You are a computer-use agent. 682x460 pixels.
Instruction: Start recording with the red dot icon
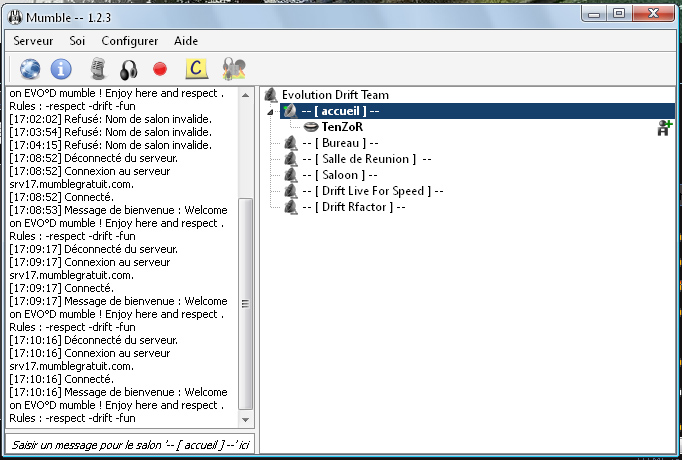click(160, 69)
